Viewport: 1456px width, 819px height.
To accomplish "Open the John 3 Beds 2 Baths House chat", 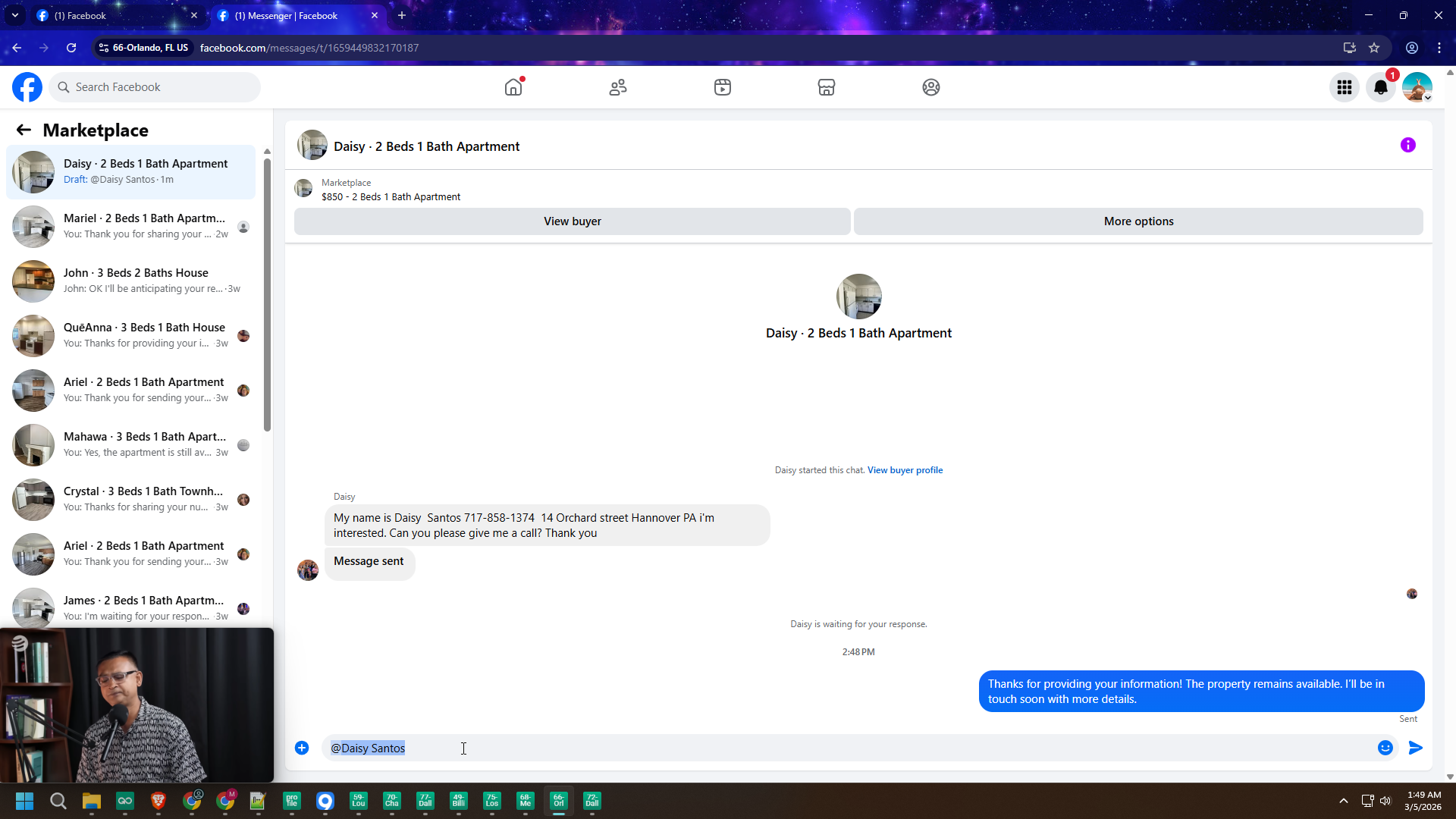I will click(130, 281).
